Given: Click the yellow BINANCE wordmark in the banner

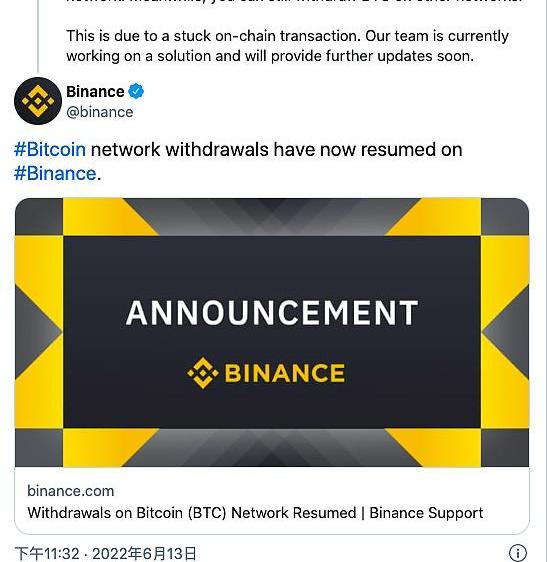Looking at the screenshot, I should pos(285,373).
